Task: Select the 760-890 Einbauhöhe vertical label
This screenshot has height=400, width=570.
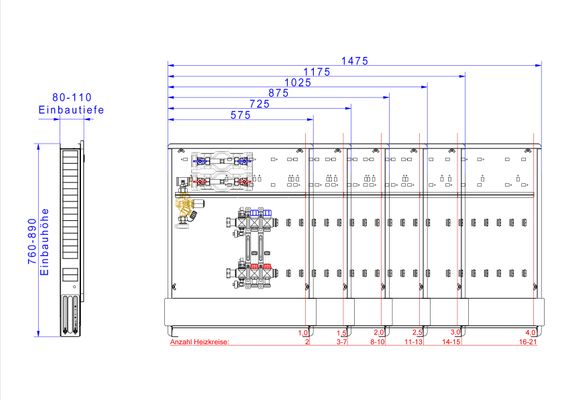Action: 38,241
